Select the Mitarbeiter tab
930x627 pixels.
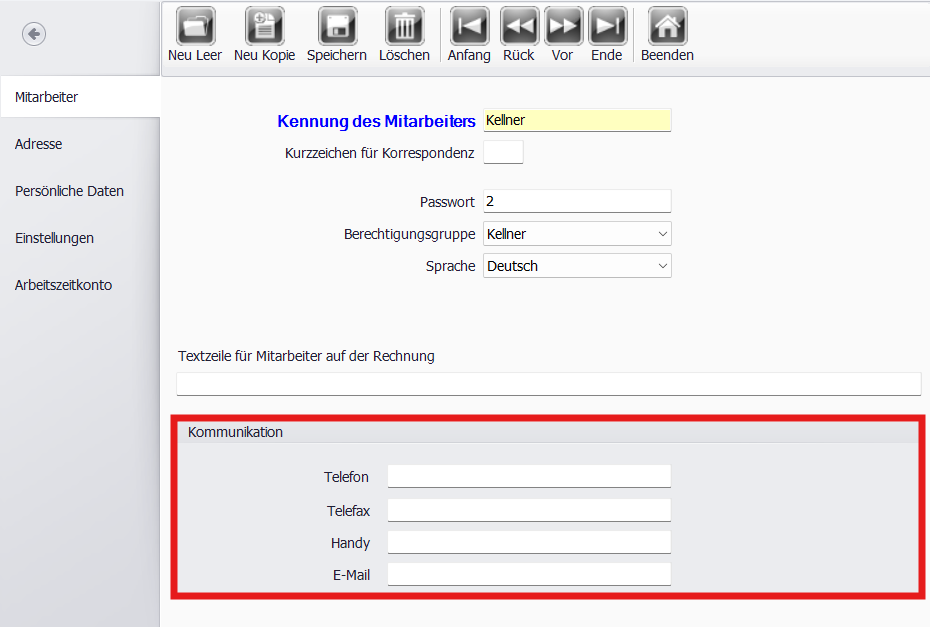tap(80, 97)
